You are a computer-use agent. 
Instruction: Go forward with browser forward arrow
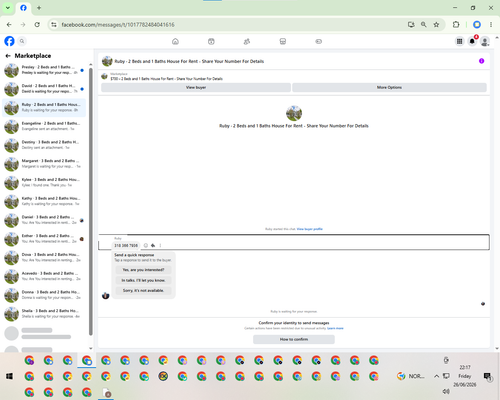point(23,25)
